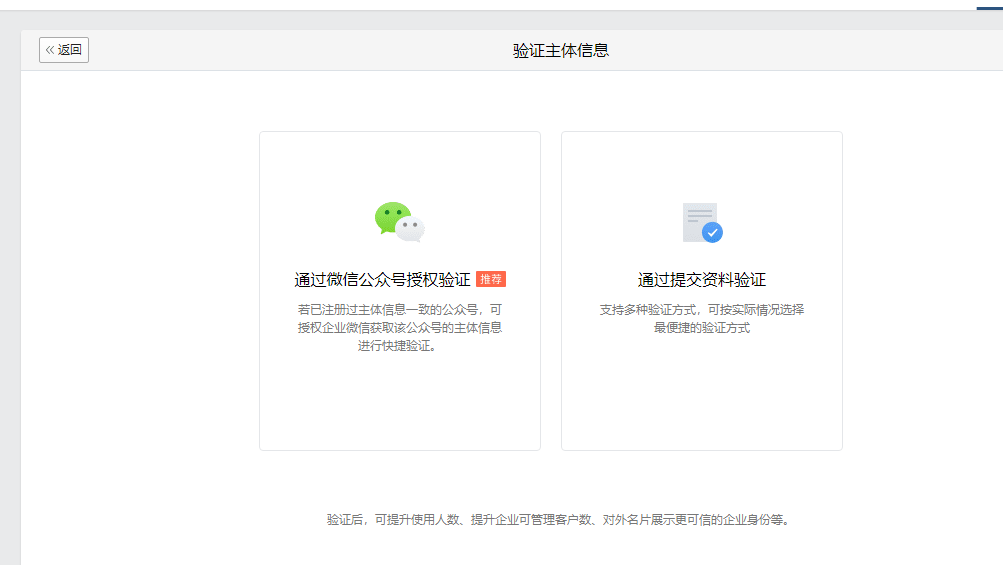
Task: Click description line starting with 若已注册过主体信息
Action: 399,309
